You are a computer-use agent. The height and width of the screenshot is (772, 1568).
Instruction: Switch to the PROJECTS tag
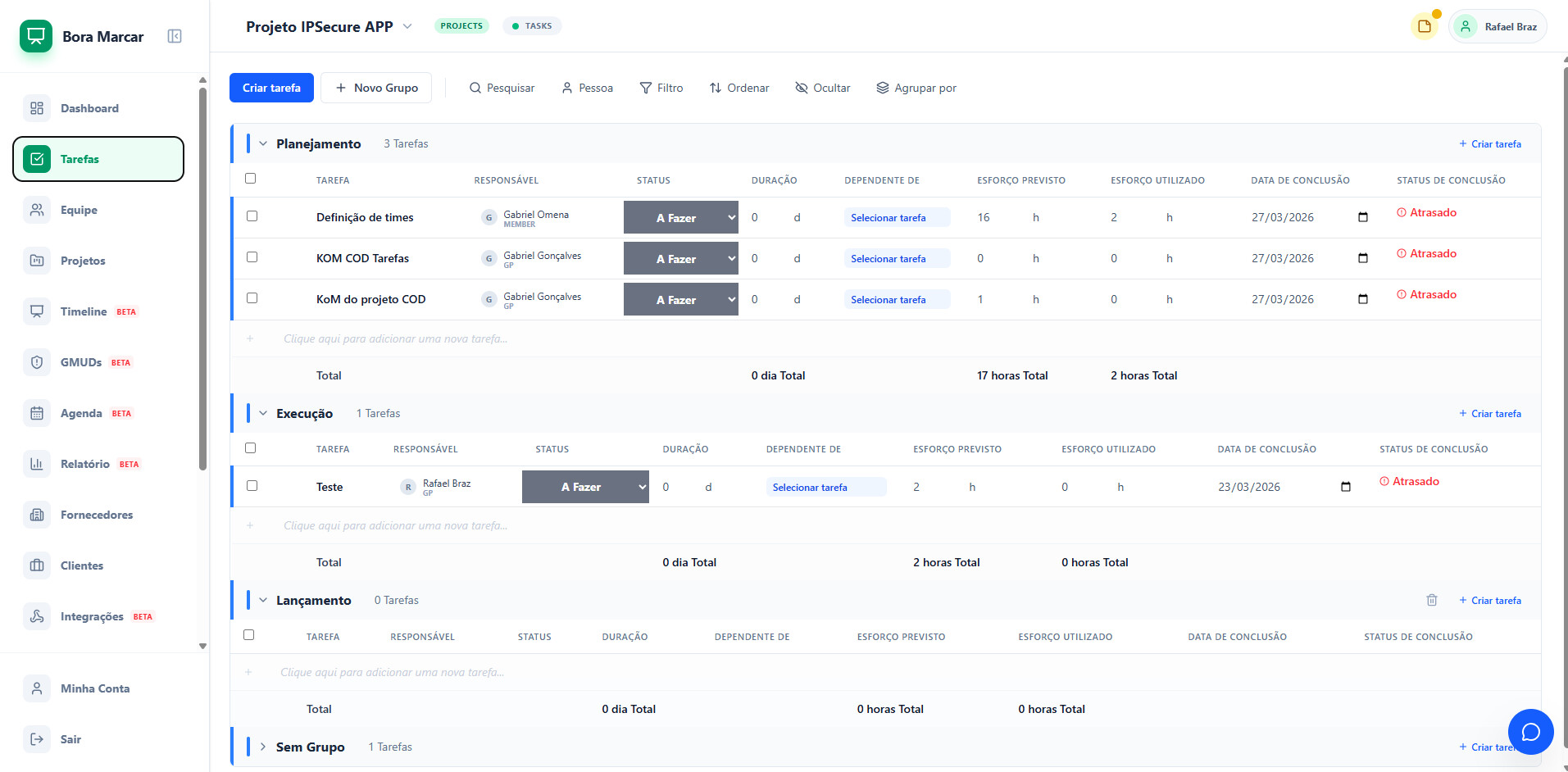click(461, 26)
